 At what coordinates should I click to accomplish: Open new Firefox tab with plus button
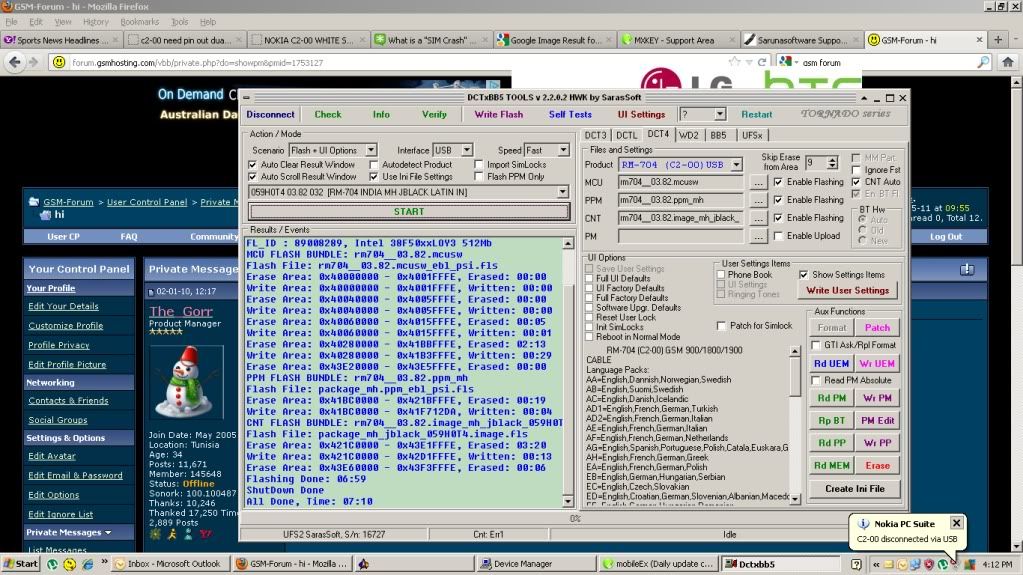point(998,40)
